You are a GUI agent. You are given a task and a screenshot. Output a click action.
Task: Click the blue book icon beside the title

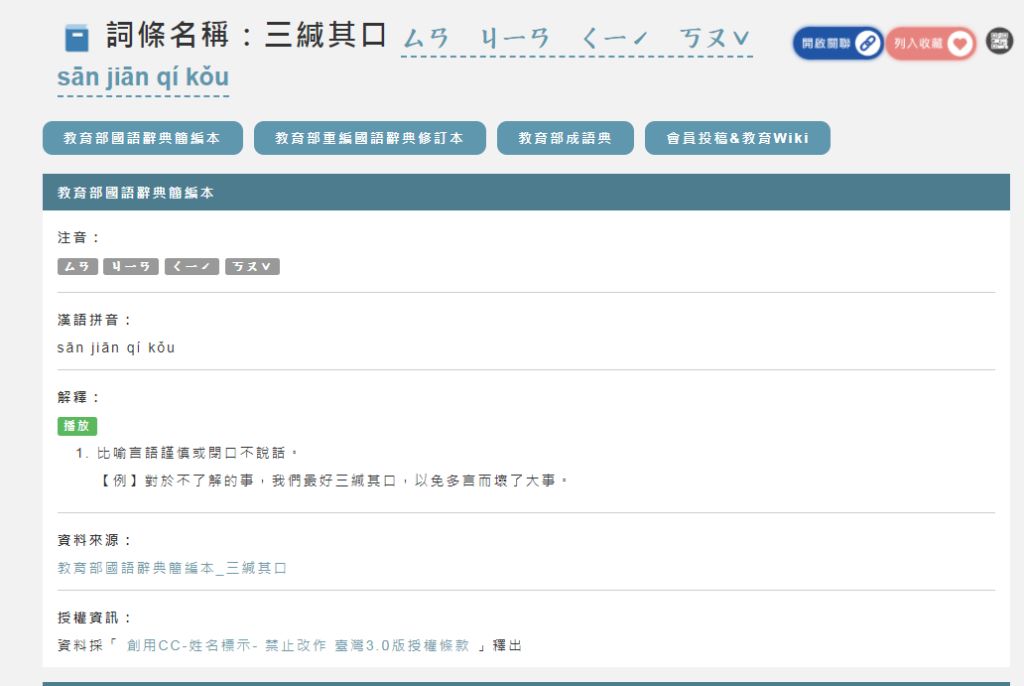pyautogui.click(x=77, y=39)
